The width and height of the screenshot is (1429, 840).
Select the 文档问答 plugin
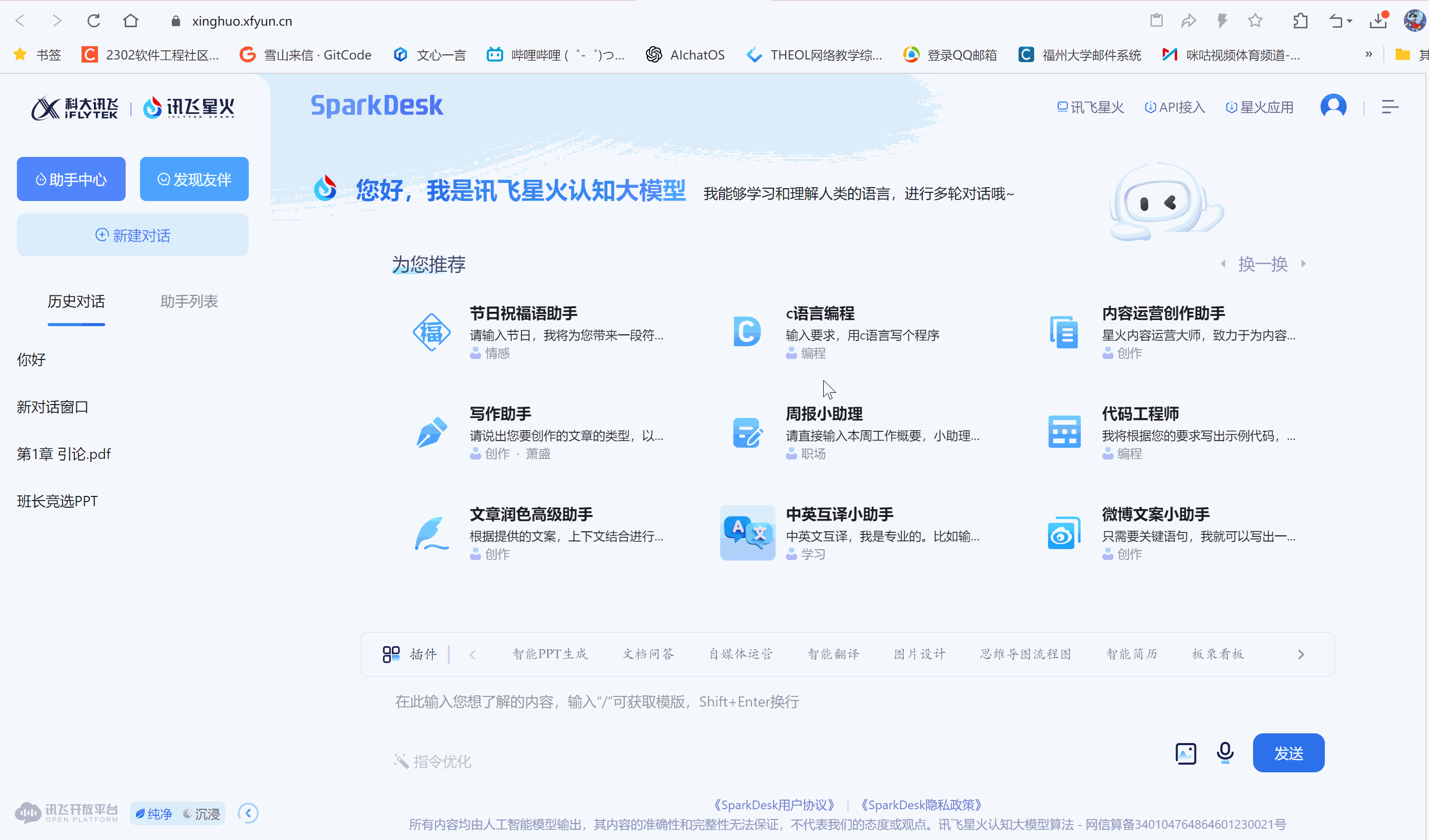point(649,654)
